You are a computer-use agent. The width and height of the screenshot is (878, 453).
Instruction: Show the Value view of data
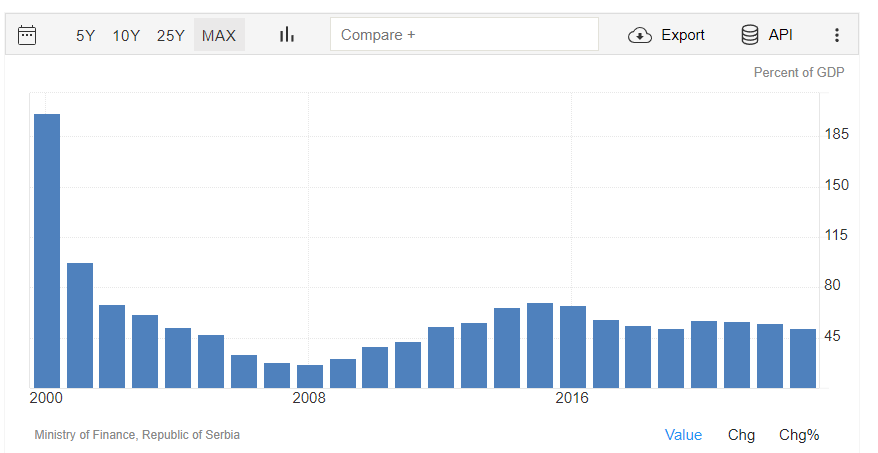click(683, 435)
